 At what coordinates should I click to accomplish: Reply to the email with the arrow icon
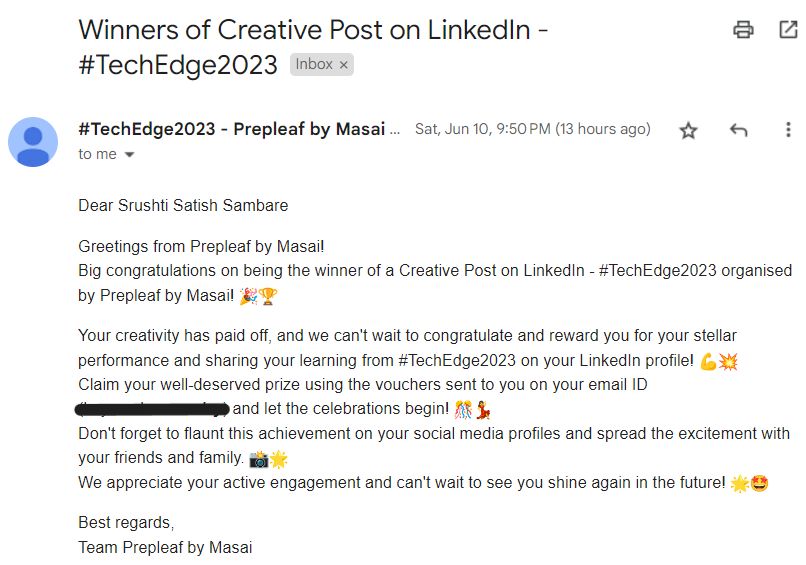coord(739,130)
